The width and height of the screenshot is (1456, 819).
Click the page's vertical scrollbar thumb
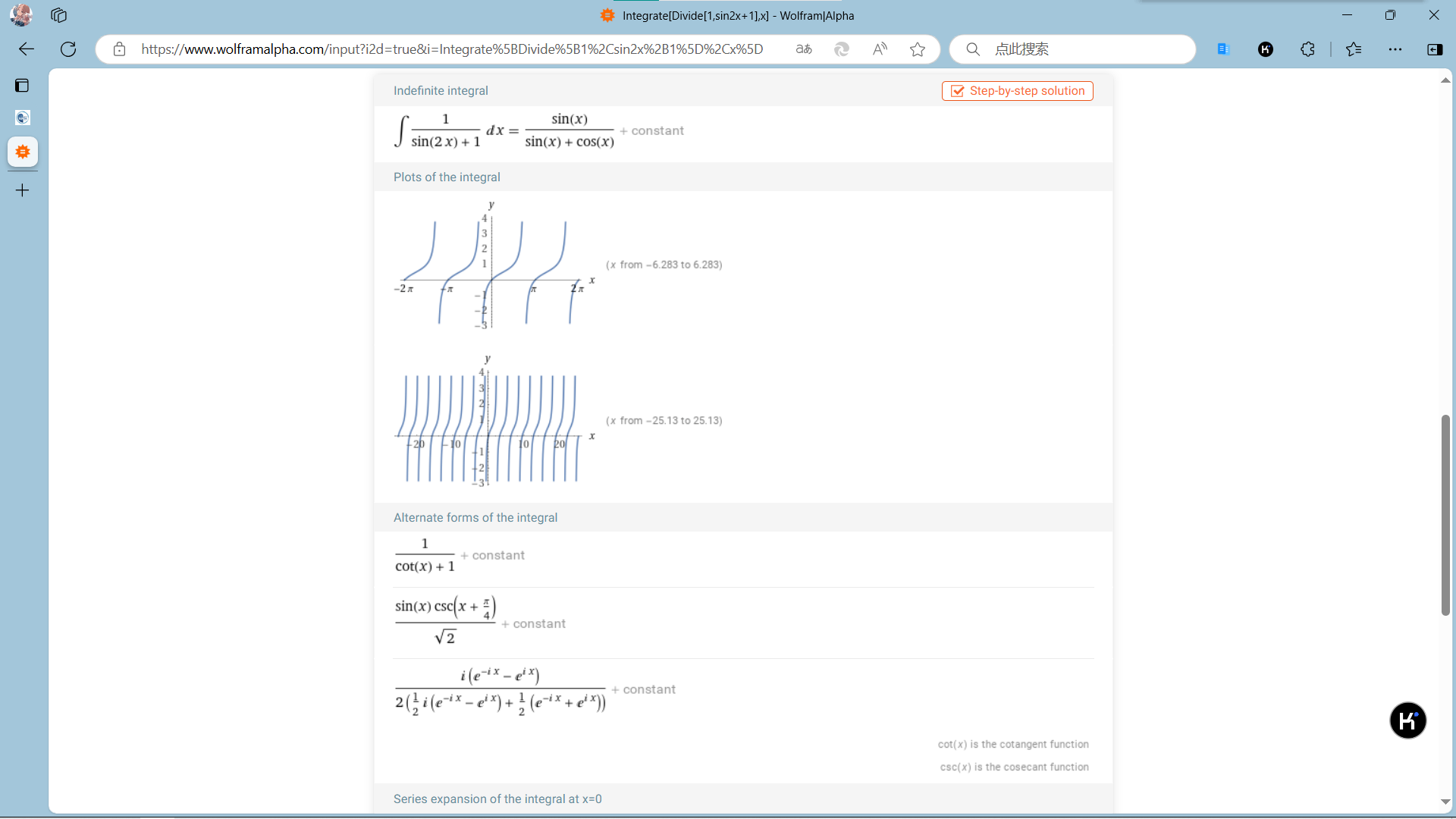pos(1445,516)
